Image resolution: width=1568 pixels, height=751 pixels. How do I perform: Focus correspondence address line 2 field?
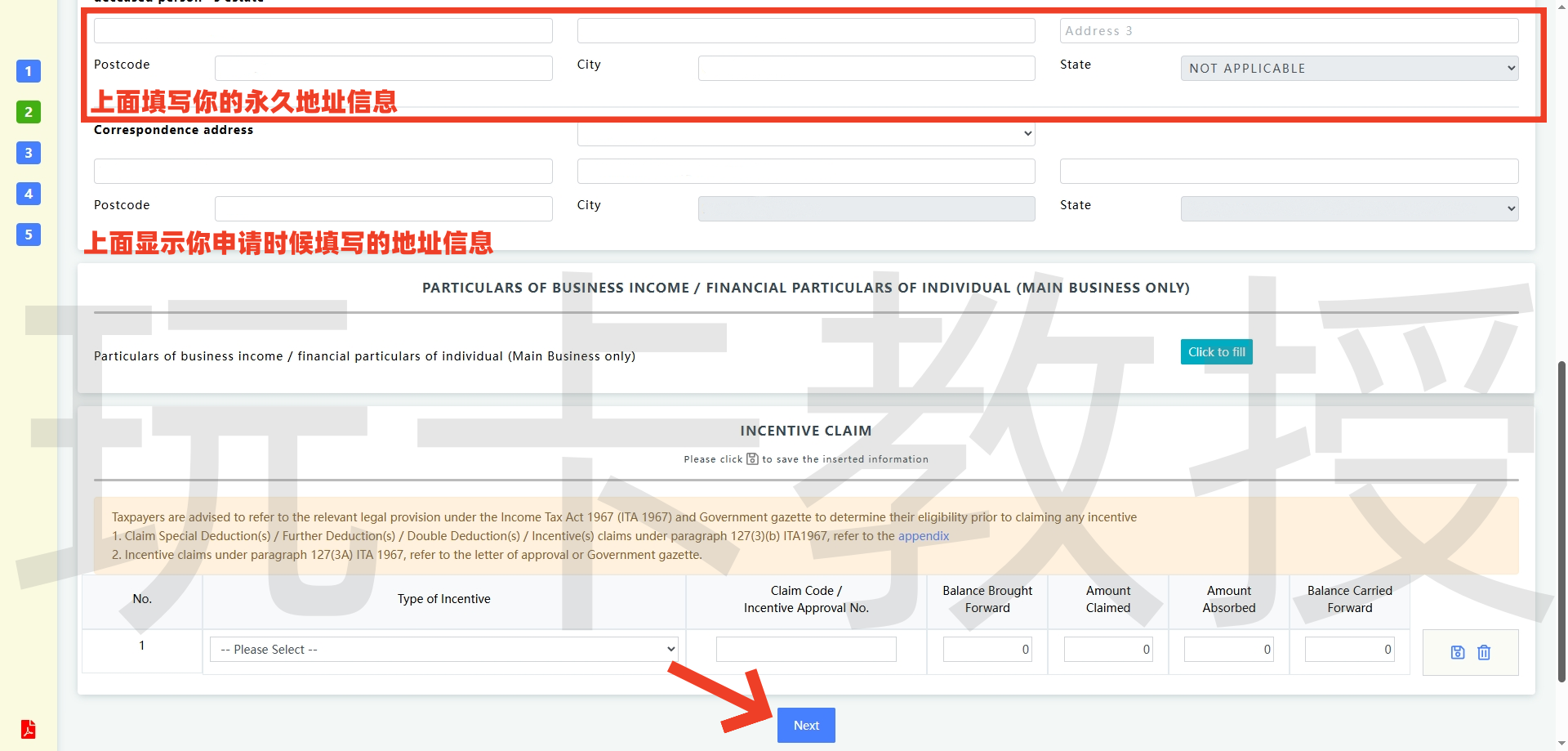coord(806,172)
